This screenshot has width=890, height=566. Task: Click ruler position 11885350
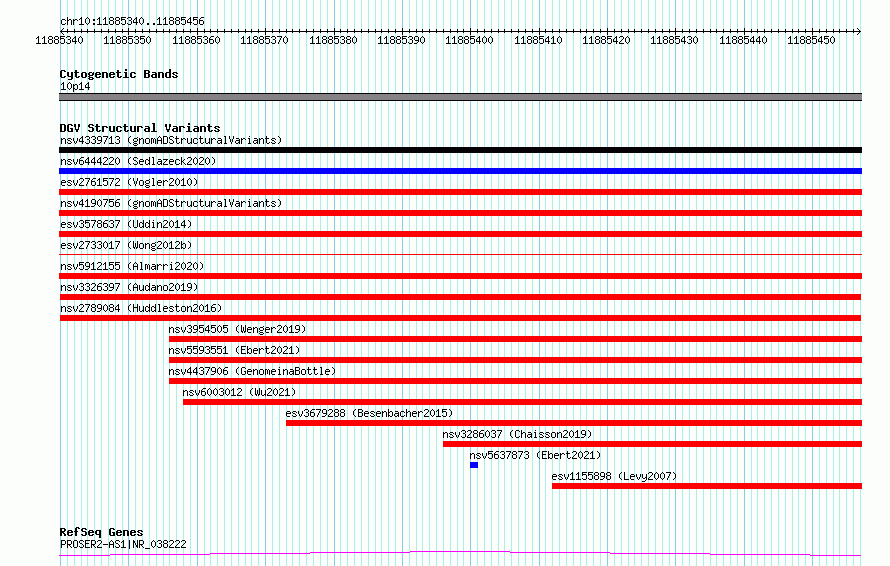pos(127,40)
